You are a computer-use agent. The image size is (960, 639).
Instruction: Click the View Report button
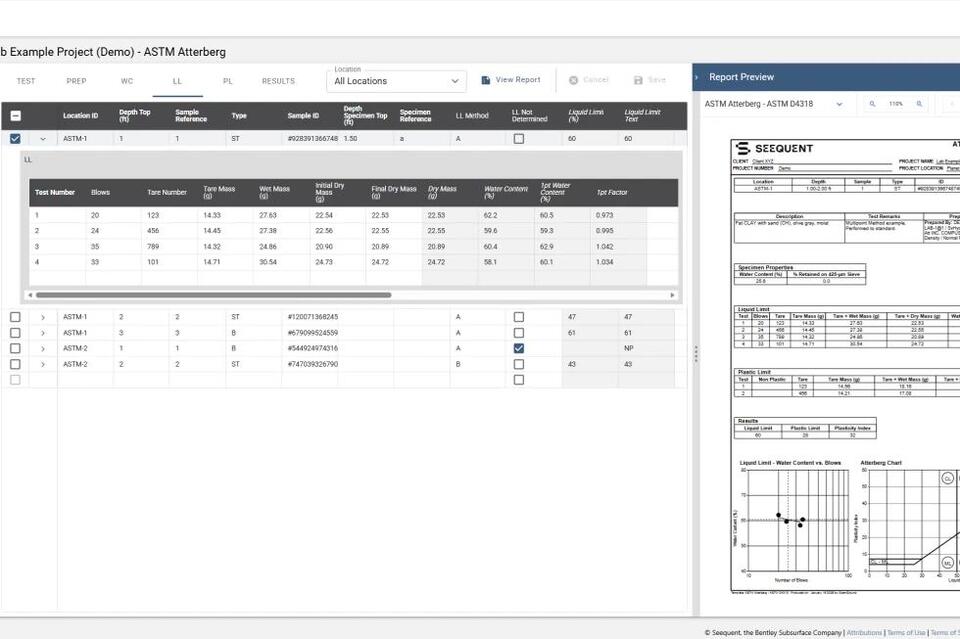(511, 80)
